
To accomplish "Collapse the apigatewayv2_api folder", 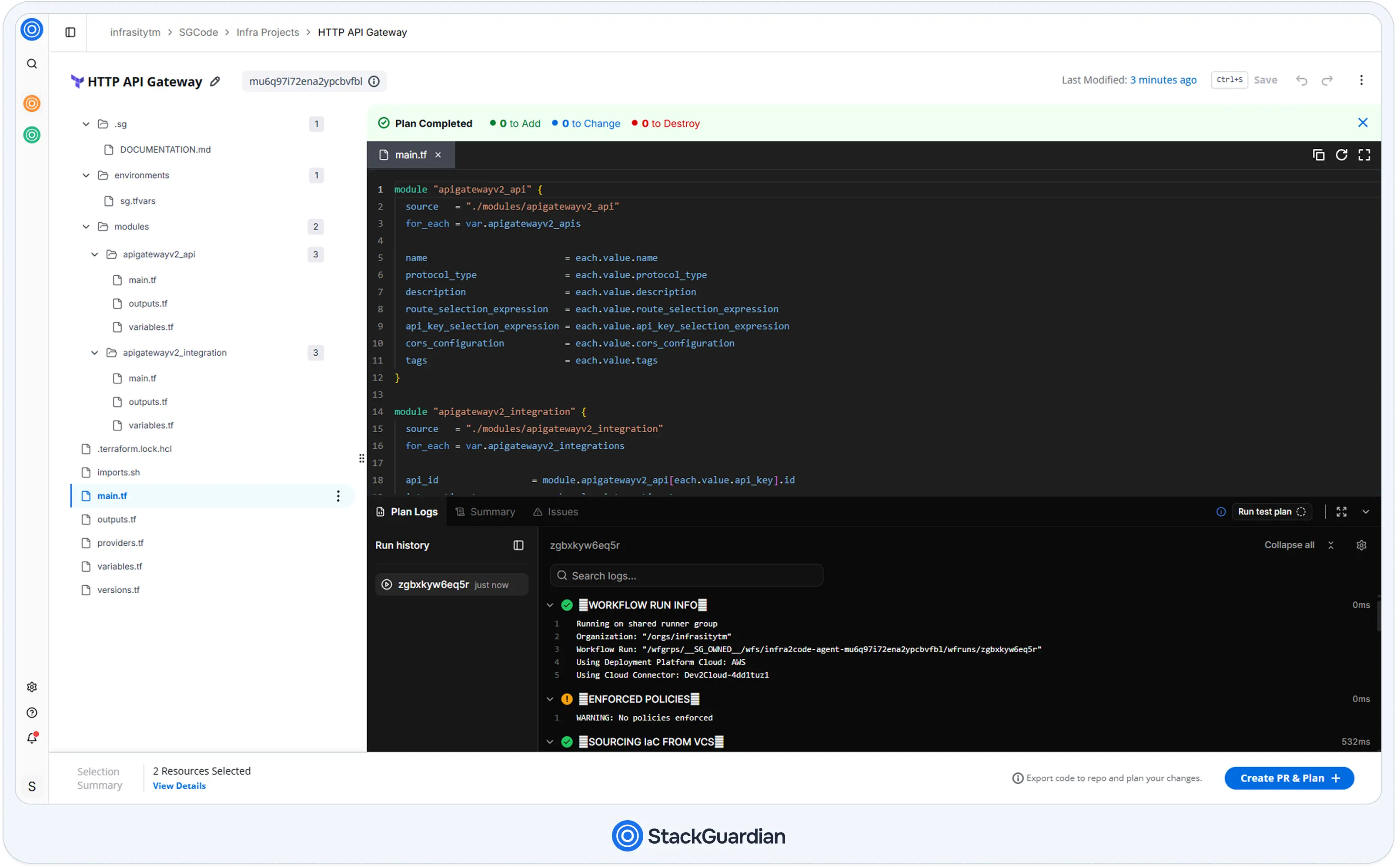I will point(95,254).
